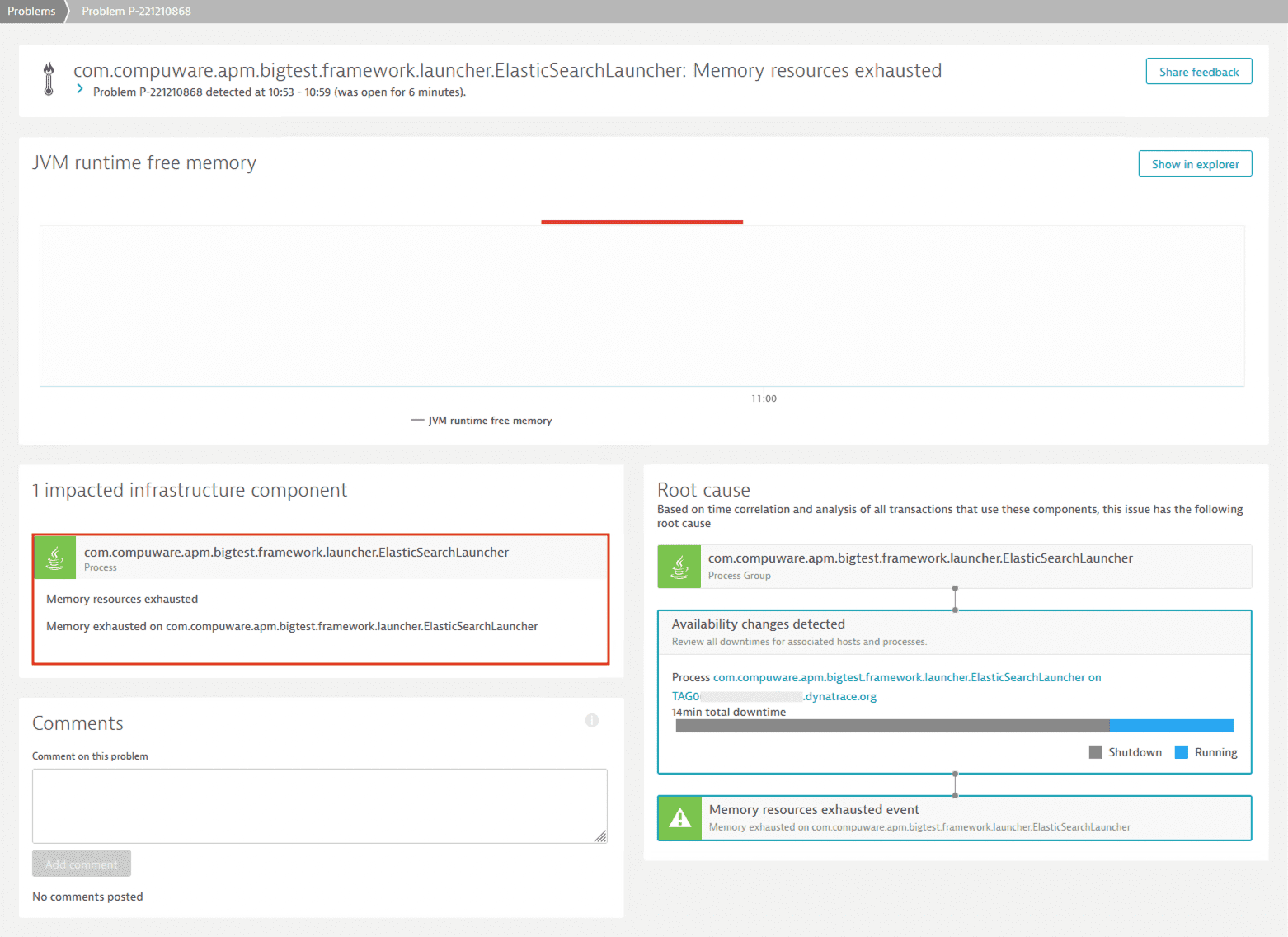Viewport: 1288px width, 937px height.
Task: Click the JVM runtime free memory chart area
Action: point(642,305)
